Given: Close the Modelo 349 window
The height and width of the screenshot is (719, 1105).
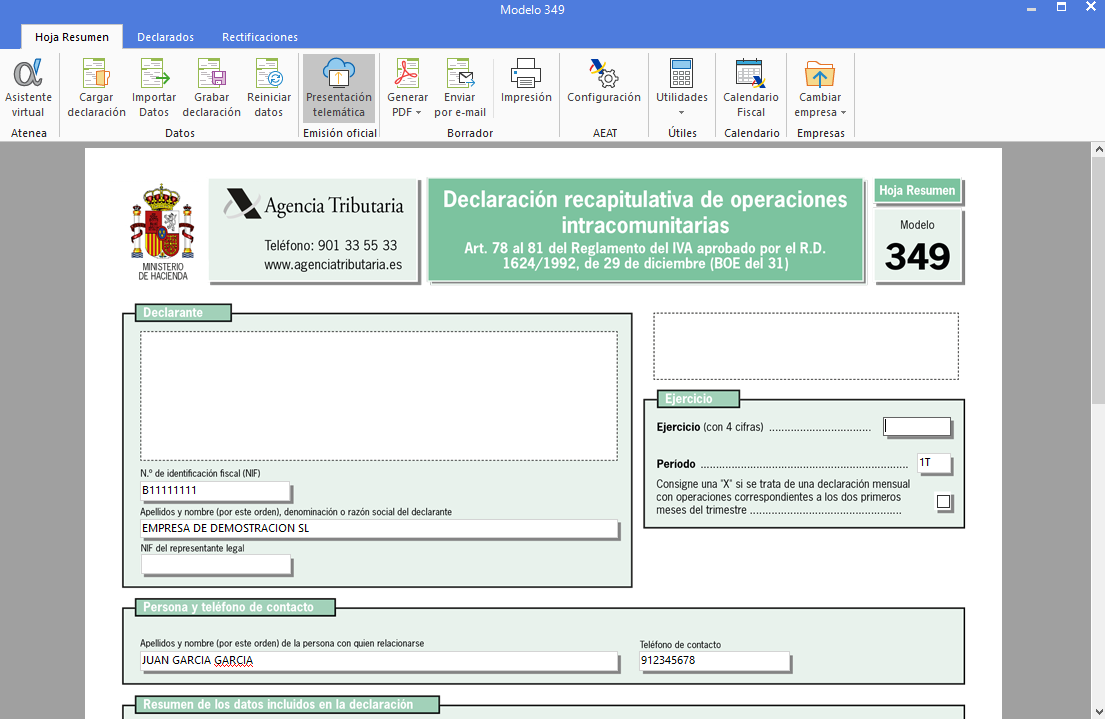Looking at the screenshot, I should pos(1091,7).
